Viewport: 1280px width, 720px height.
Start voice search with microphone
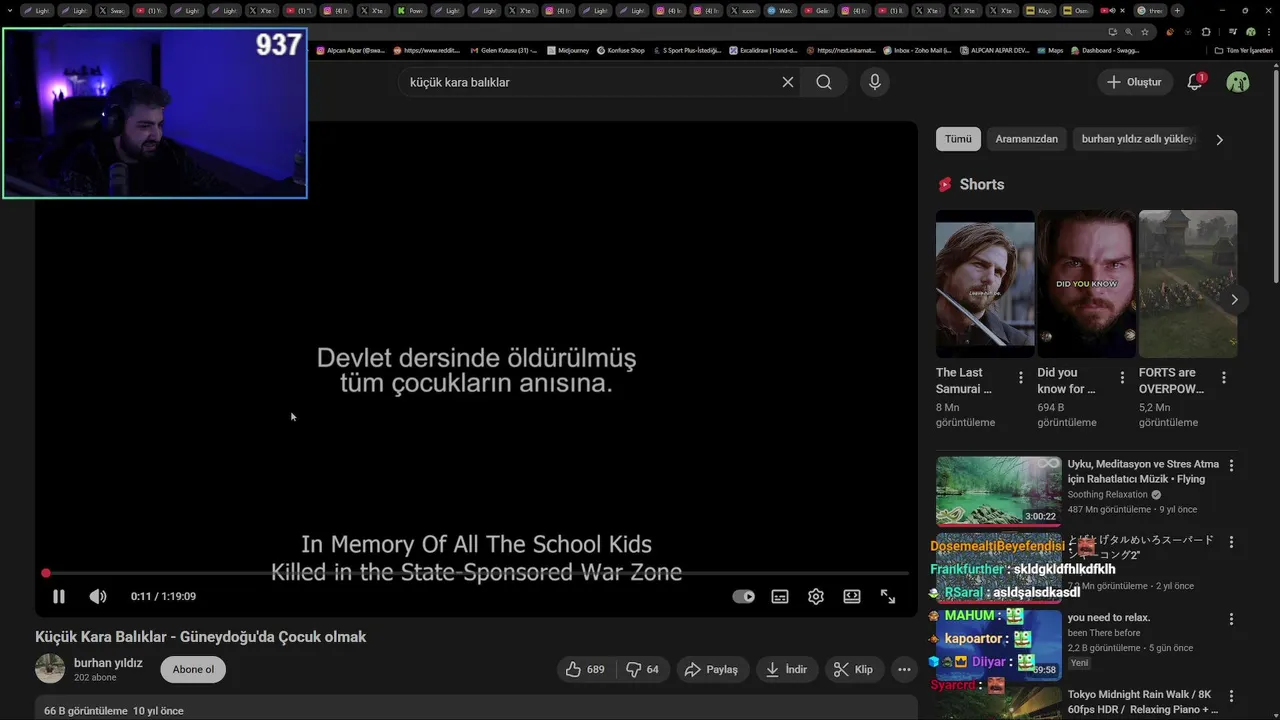point(875,82)
